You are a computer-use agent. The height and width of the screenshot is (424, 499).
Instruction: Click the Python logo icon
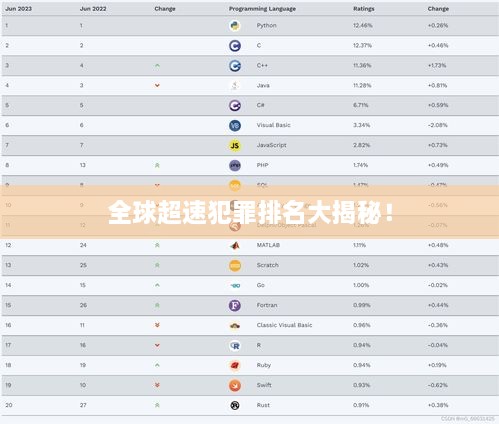pos(235,26)
